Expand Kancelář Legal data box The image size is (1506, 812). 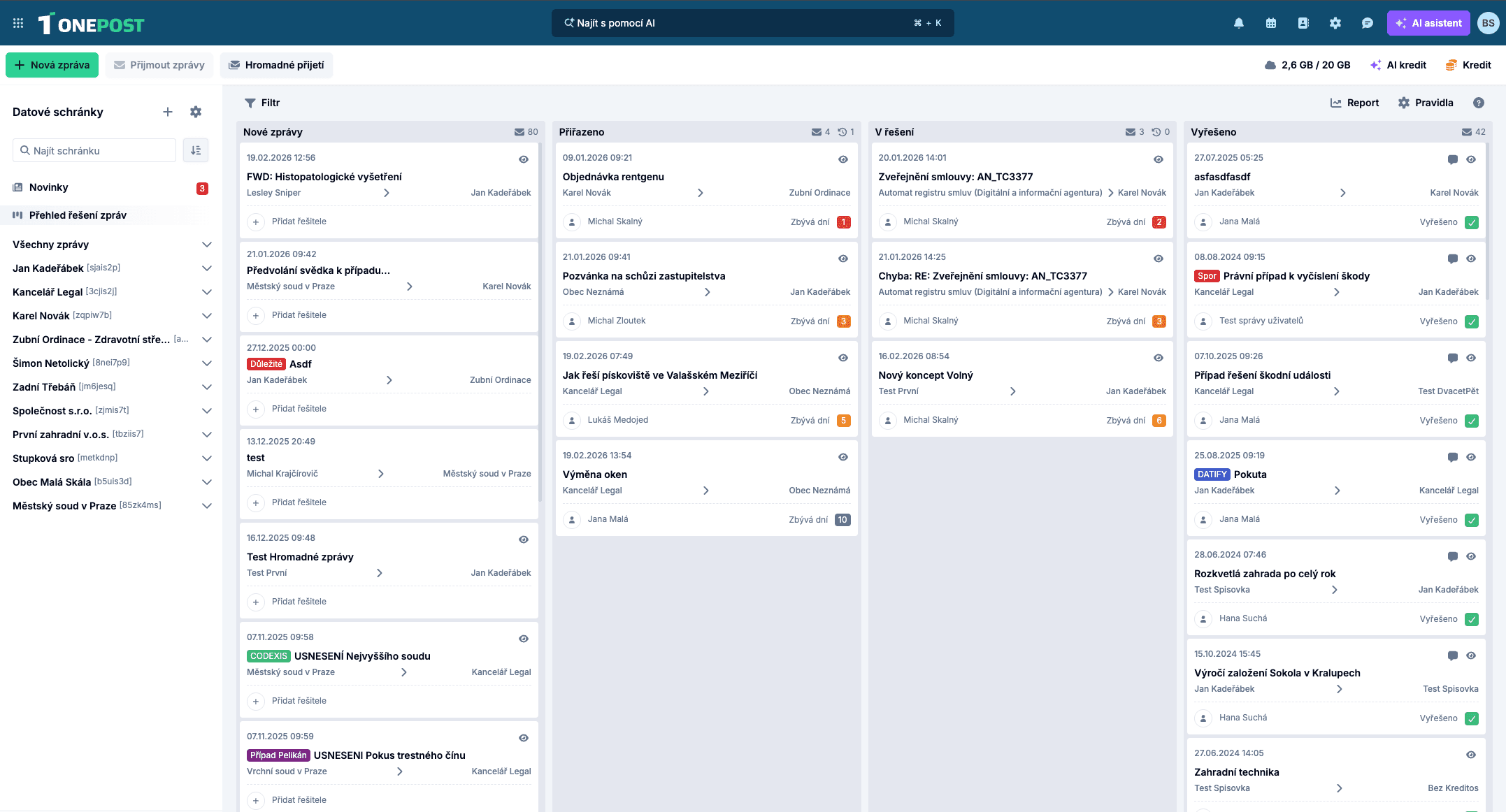pyautogui.click(x=206, y=292)
